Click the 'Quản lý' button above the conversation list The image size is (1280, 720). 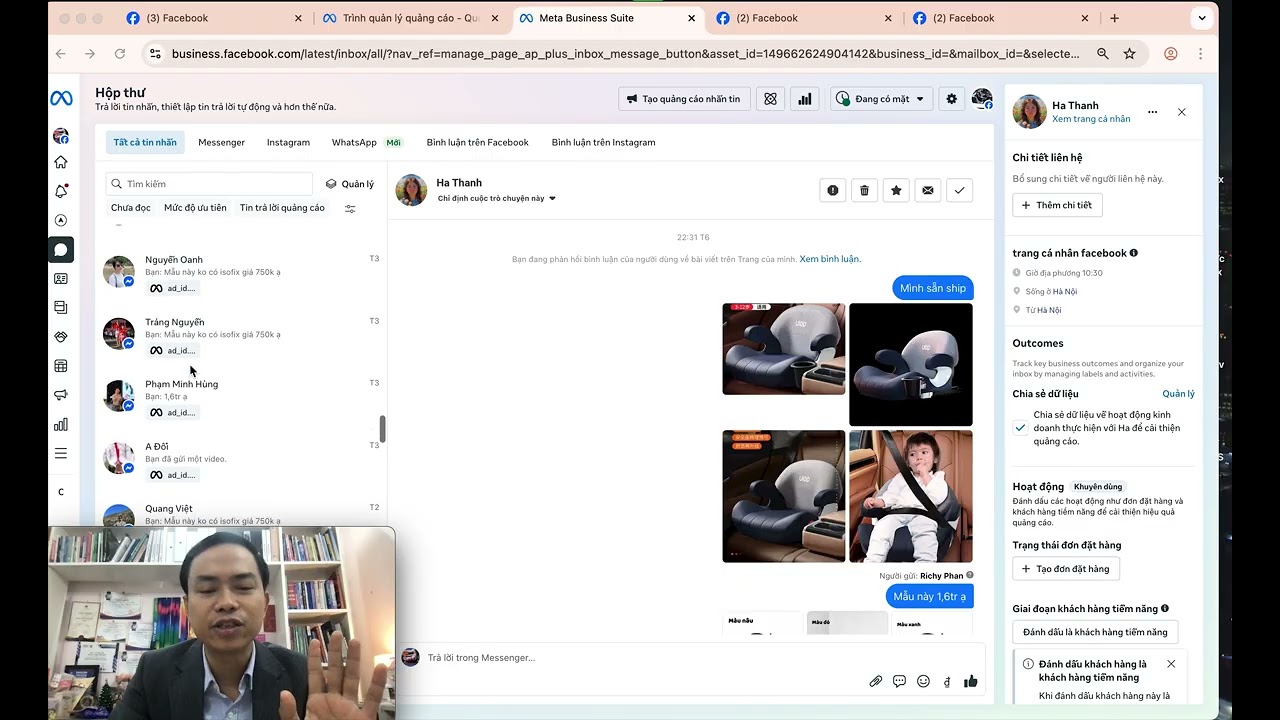pyautogui.click(x=350, y=184)
